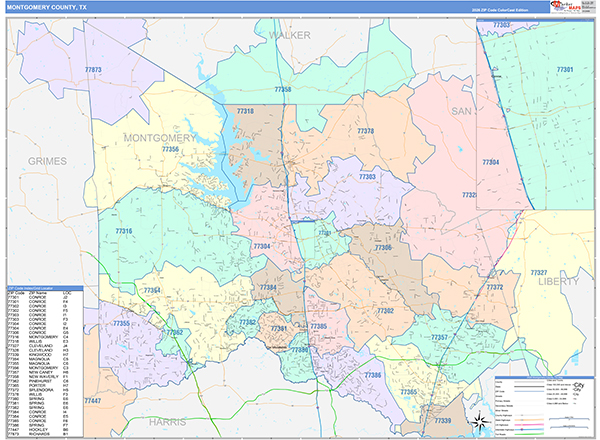Select the 77301 label in inset map
The image size is (600, 440).
point(565,70)
